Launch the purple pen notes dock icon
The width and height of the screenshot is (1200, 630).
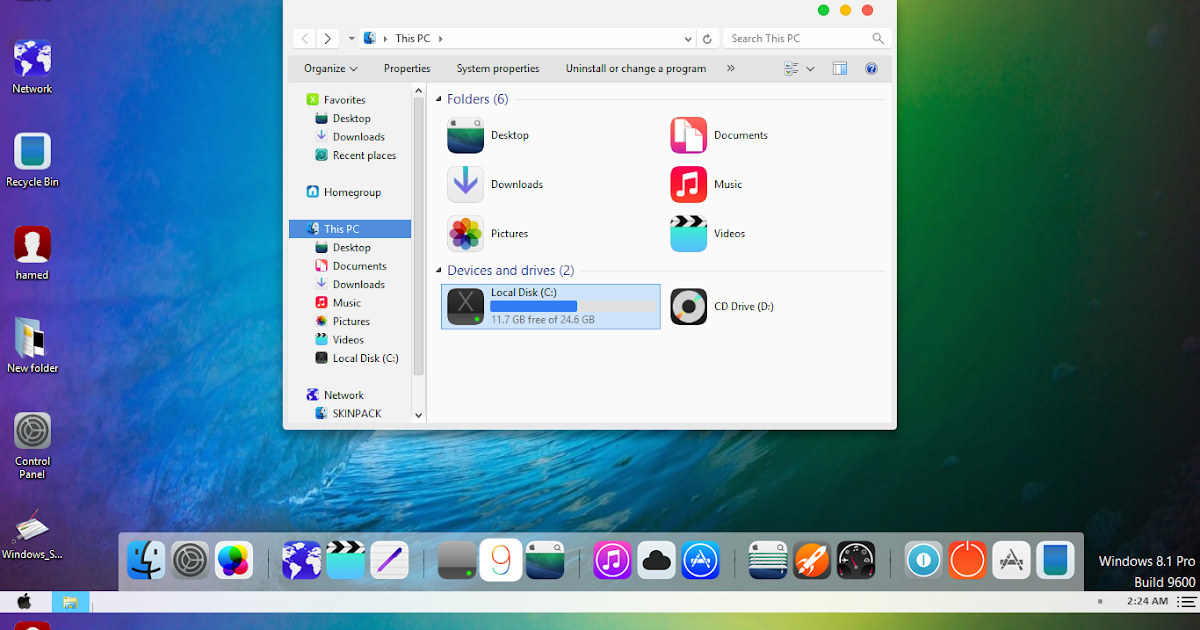pyautogui.click(x=389, y=560)
